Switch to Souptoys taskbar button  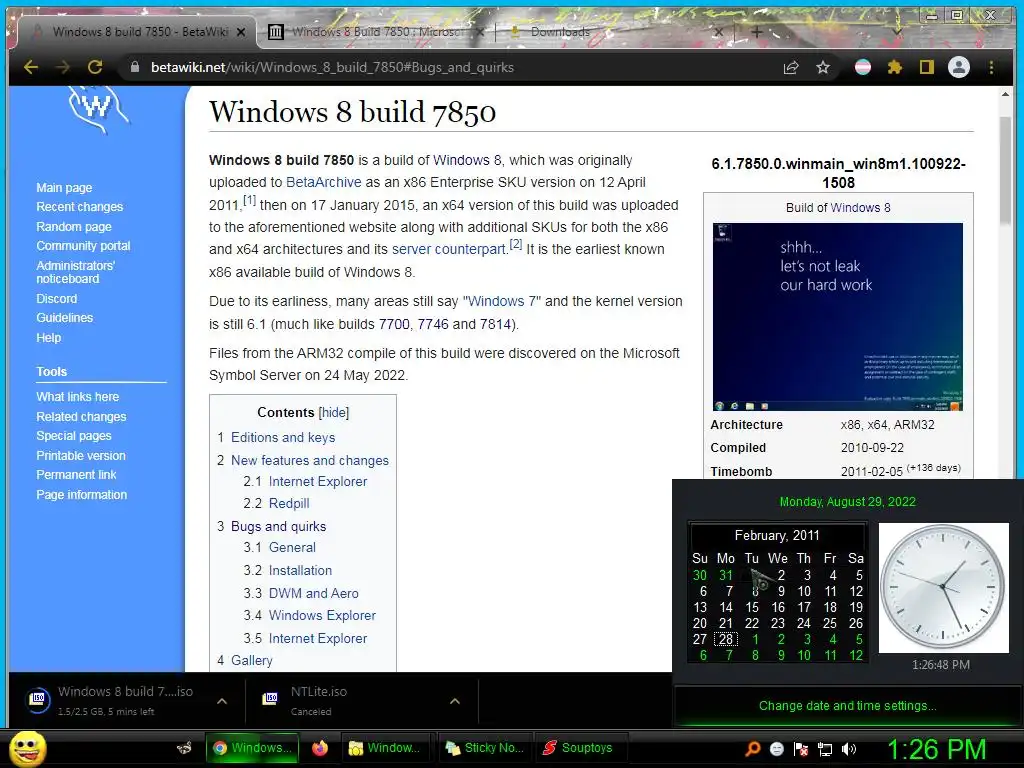[579, 748]
